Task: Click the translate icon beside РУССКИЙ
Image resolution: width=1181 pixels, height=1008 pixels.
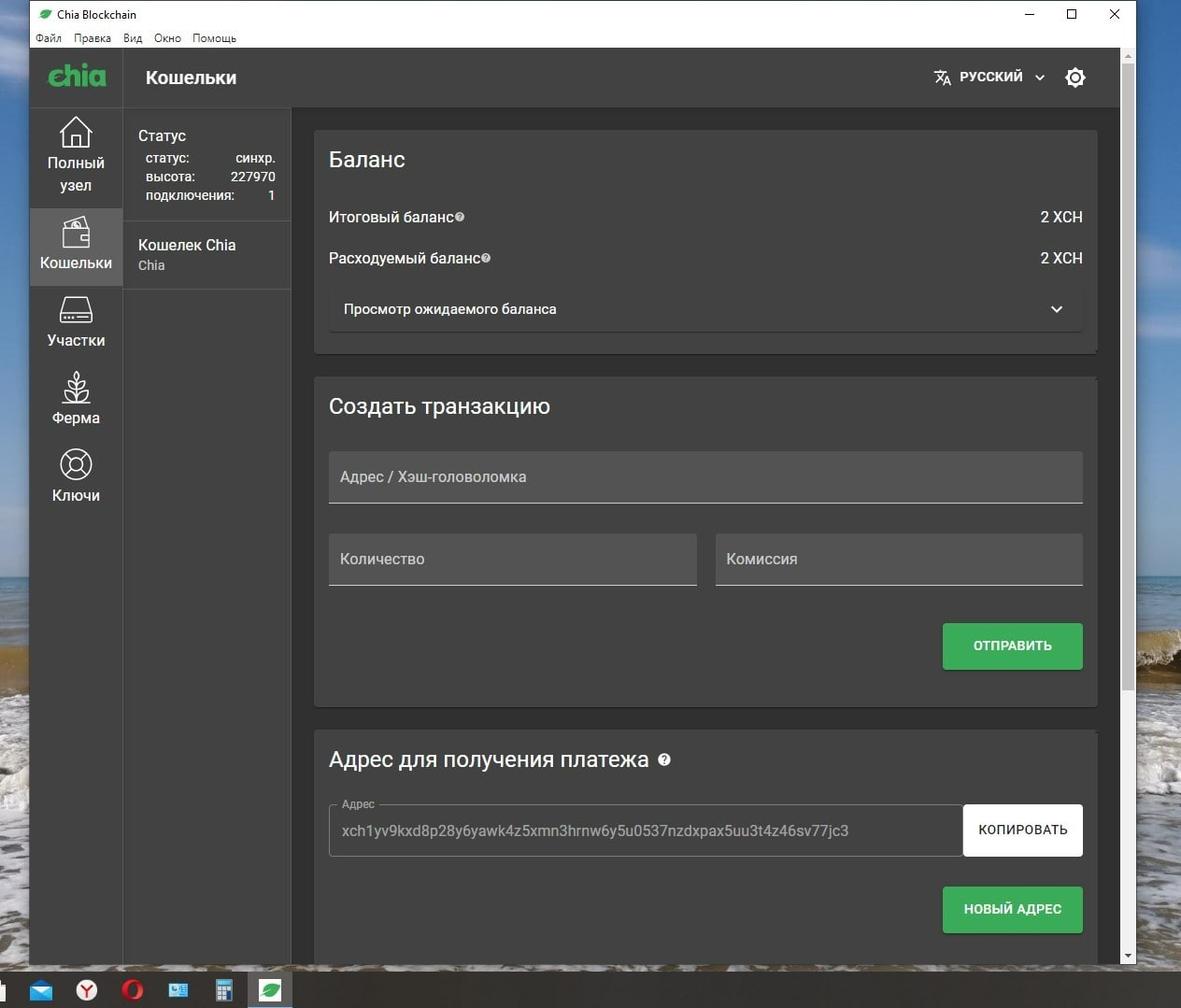Action: point(943,78)
